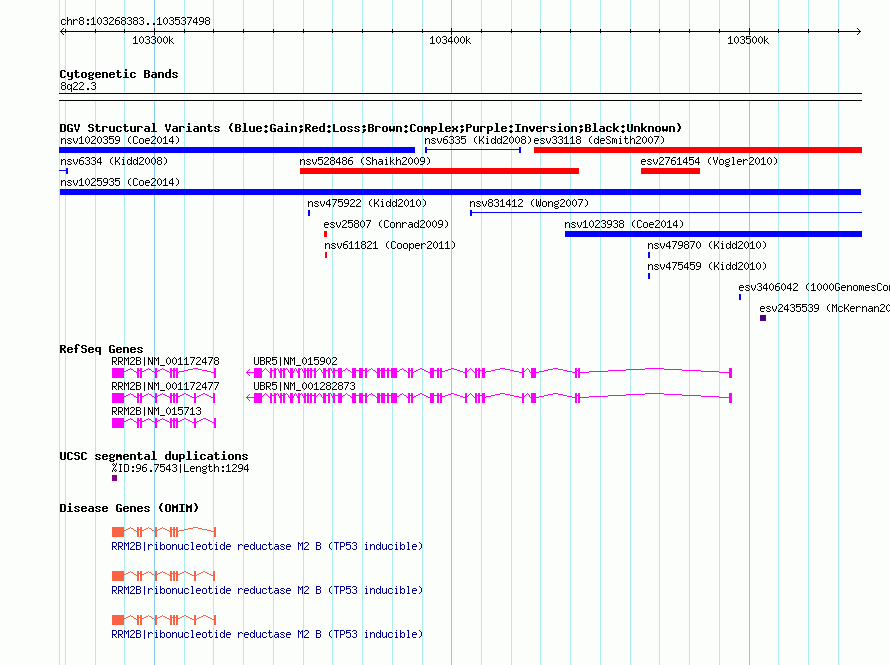Select the nsv1023938 (Coe2014) blue bar
Viewport: 890px width, 665px height.
click(713, 234)
